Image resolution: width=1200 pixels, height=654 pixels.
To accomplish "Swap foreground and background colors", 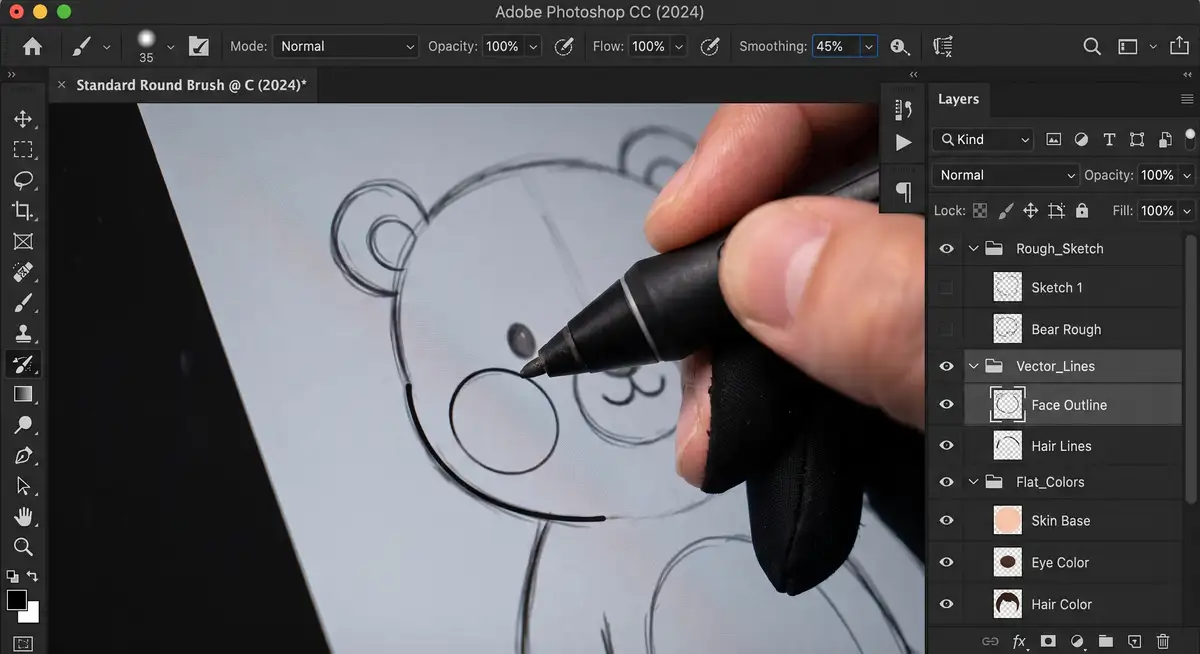I will [x=32, y=576].
